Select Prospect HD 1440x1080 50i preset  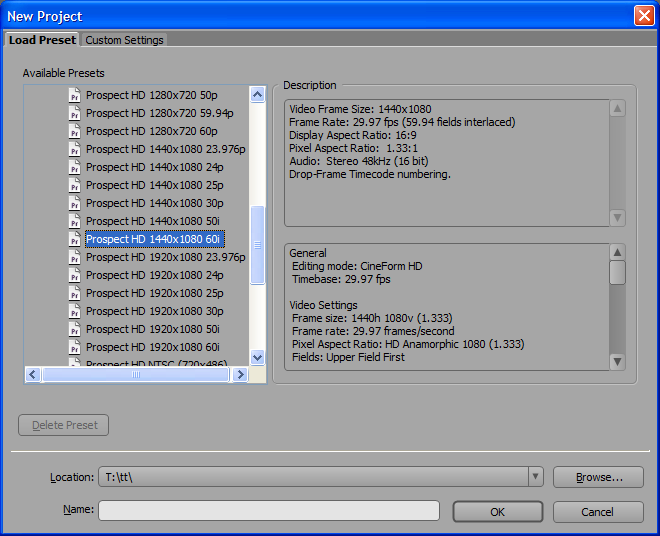[153, 221]
